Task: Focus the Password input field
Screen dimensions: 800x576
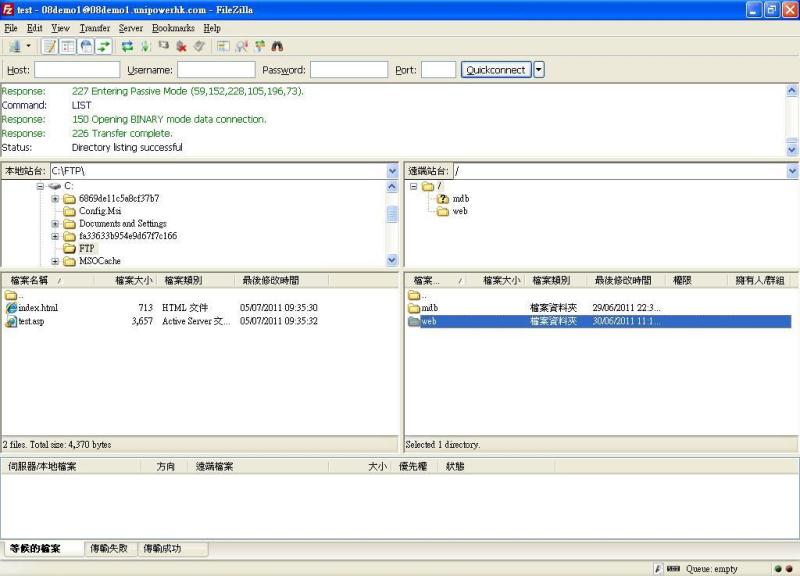Action: 349,70
